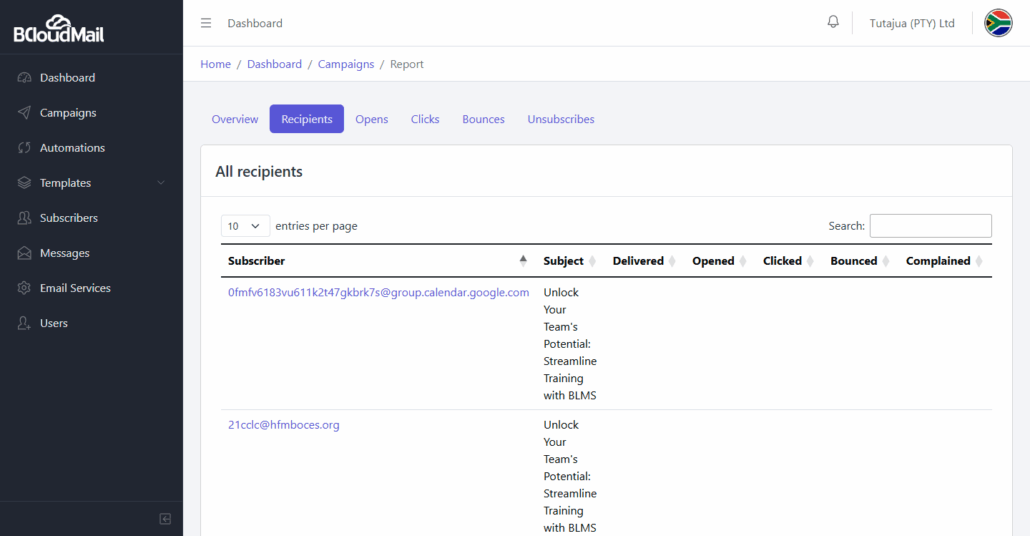
Task: Toggle the hamburger menu icon
Action: (206, 23)
